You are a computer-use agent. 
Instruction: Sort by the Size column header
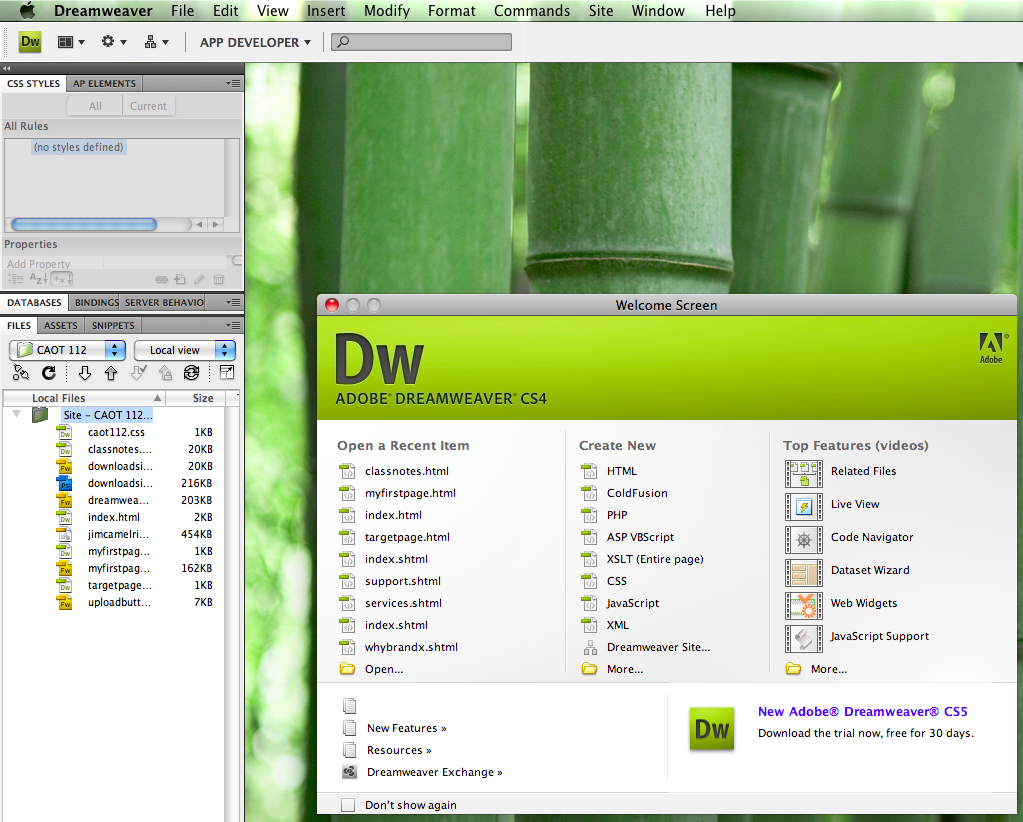[196, 398]
